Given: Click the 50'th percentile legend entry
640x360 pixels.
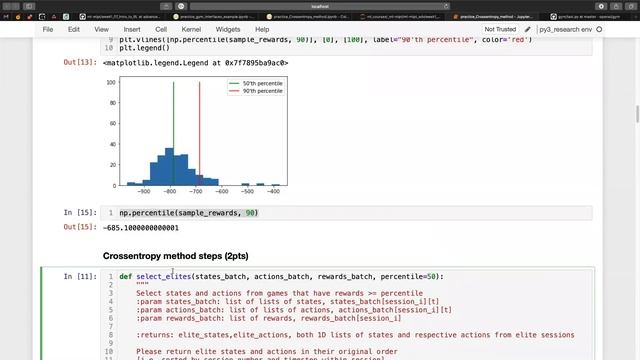Looking at the screenshot, I should (x=256, y=83).
